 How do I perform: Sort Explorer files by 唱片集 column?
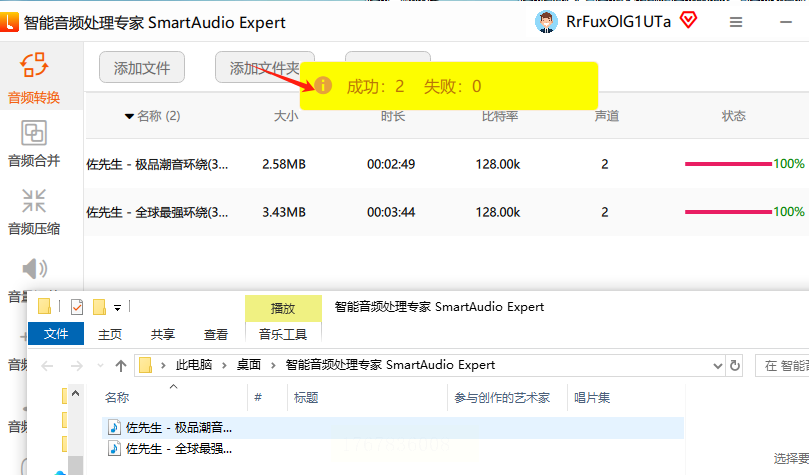(x=592, y=398)
